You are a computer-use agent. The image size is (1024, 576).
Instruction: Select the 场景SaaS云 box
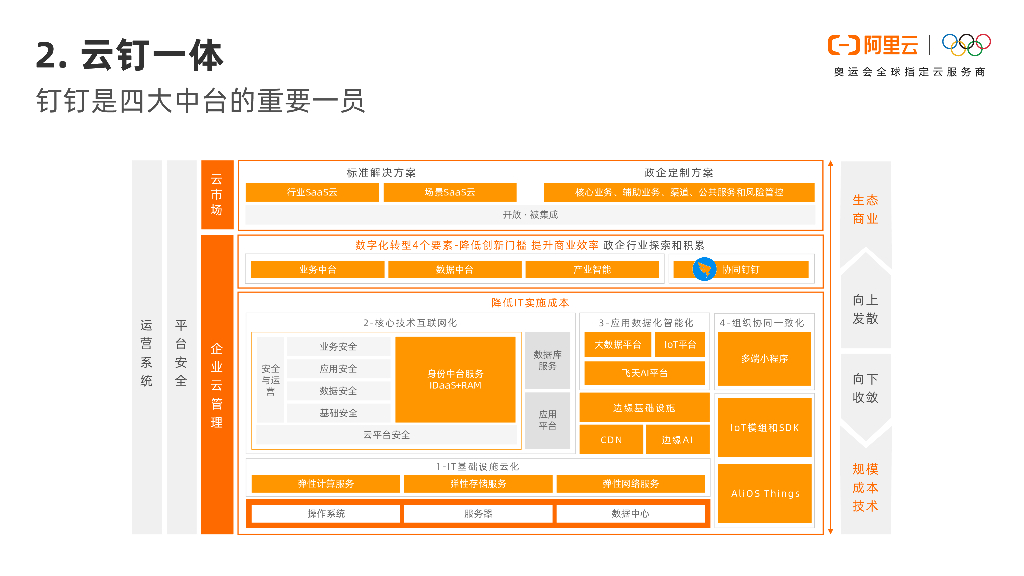[x=449, y=192]
